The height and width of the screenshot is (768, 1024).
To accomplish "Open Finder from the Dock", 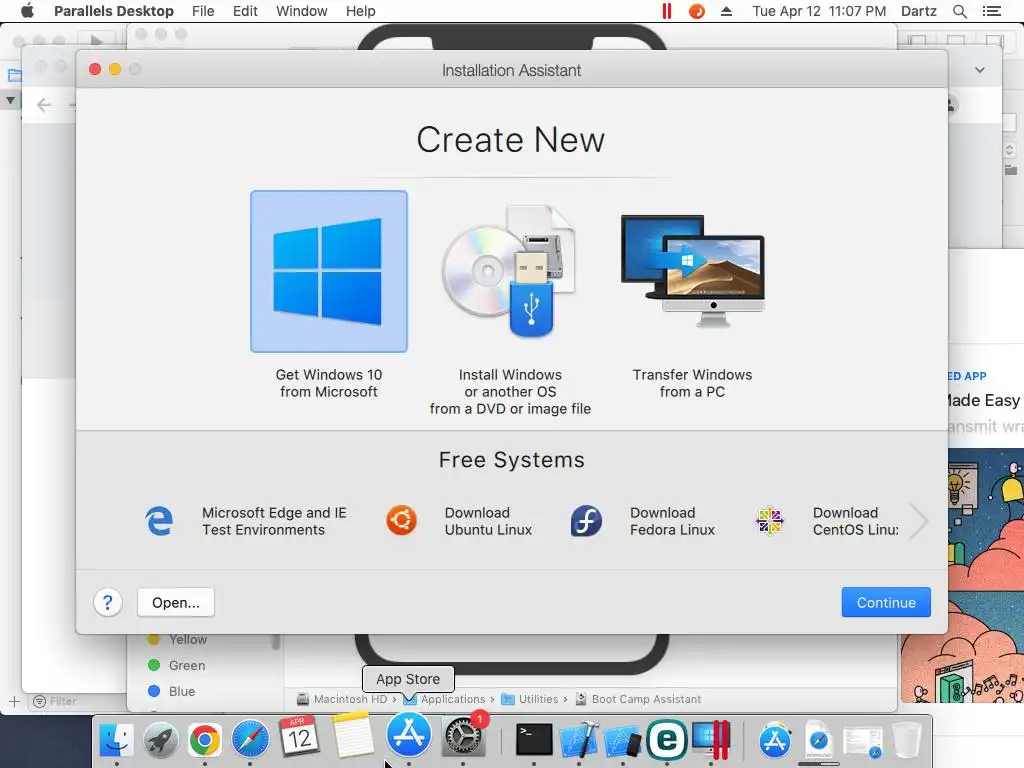I will pyautogui.click(x=116, y=739).
